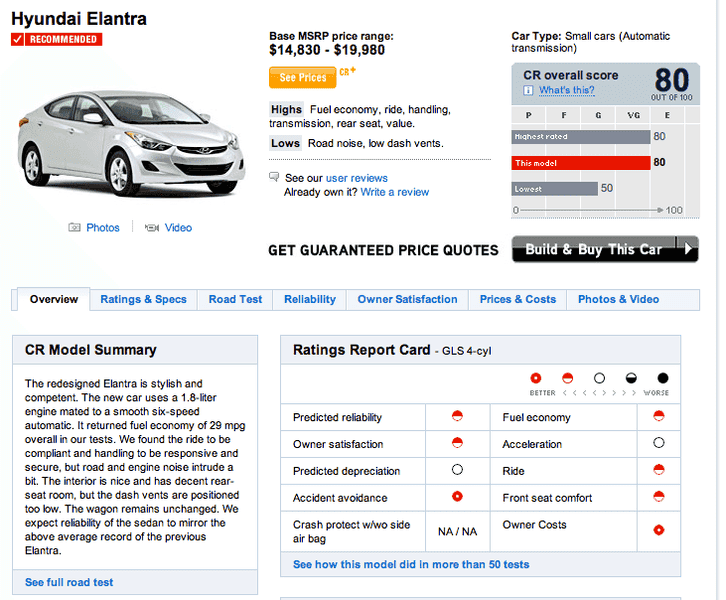Click the Accident avoidance rating symbol

(457, 496)
